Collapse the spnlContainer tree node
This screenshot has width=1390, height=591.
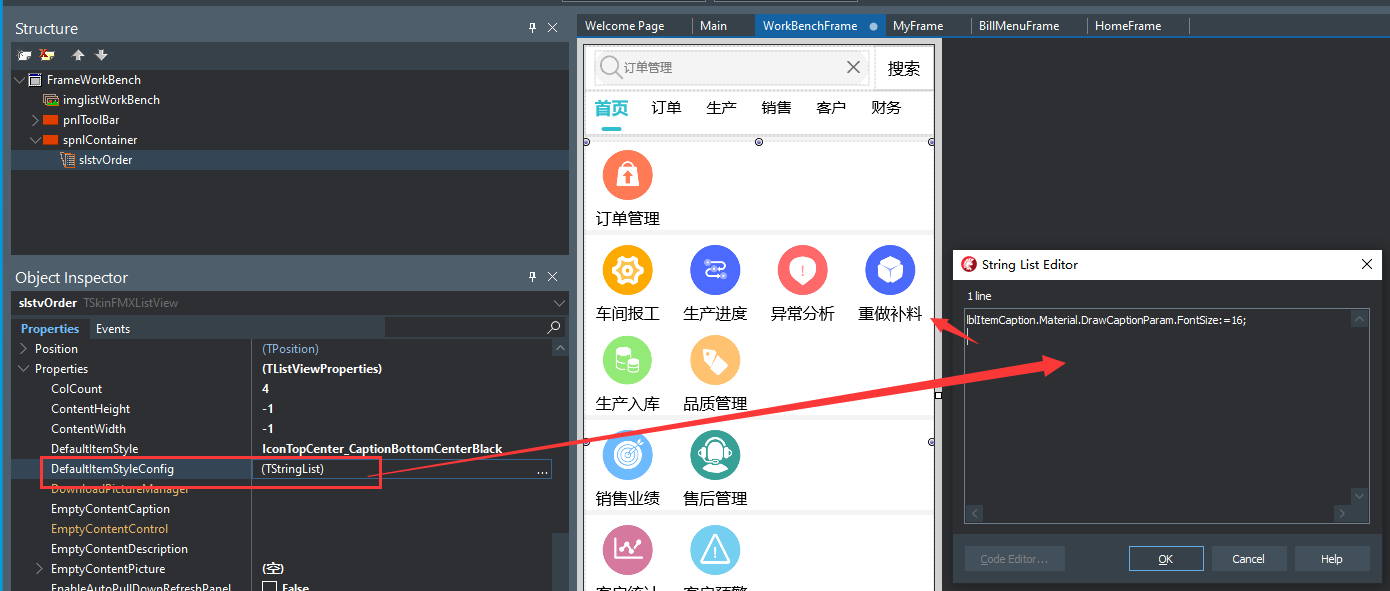(x=36, y=140)
